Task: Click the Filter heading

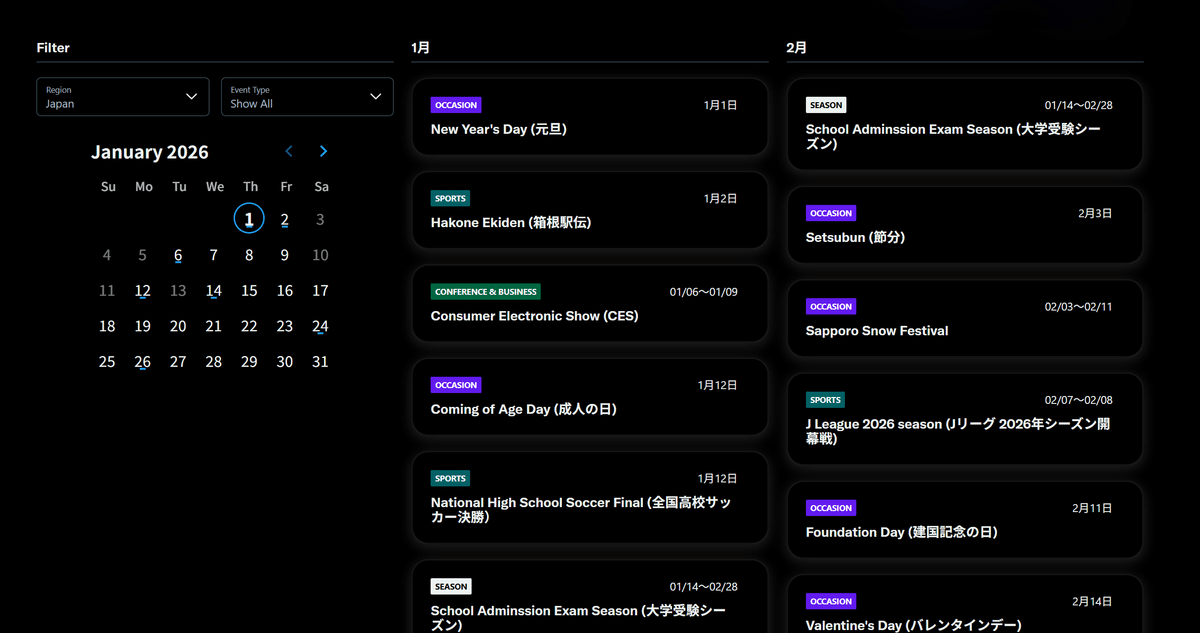Action: pyautogui.click(x=53, y=47)
